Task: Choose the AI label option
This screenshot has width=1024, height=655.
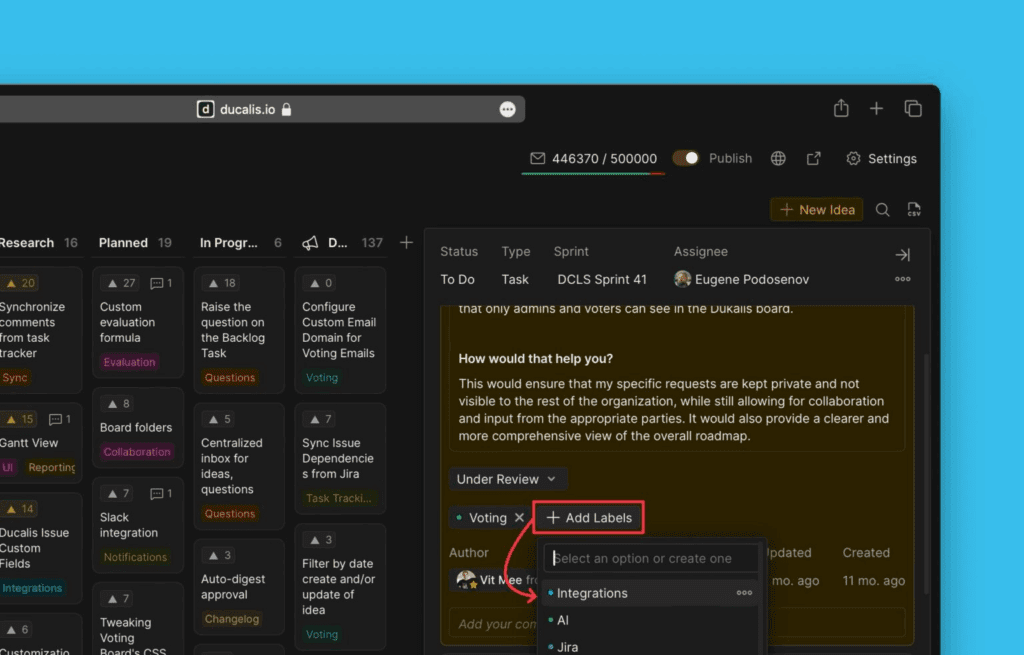Action: point(563,620)
